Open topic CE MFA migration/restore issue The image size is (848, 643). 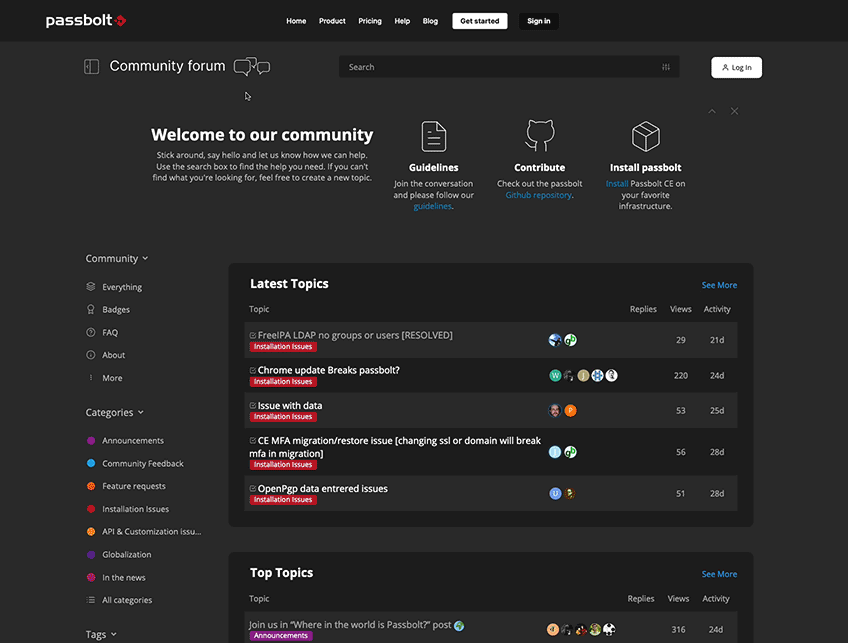coord(395,447)
